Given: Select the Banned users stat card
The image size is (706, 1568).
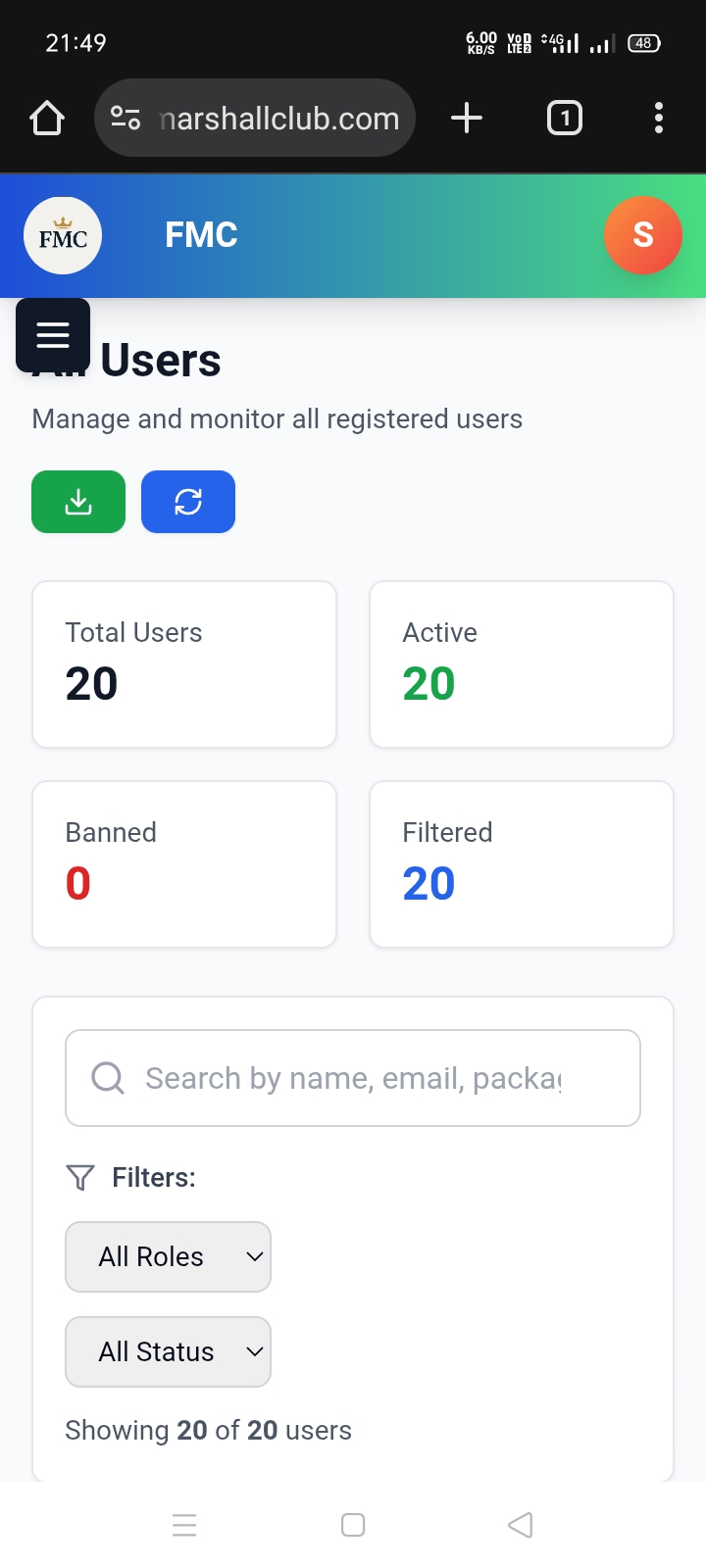Looking at the screenshot, I should pyautogui.click(x=184, y=864).
